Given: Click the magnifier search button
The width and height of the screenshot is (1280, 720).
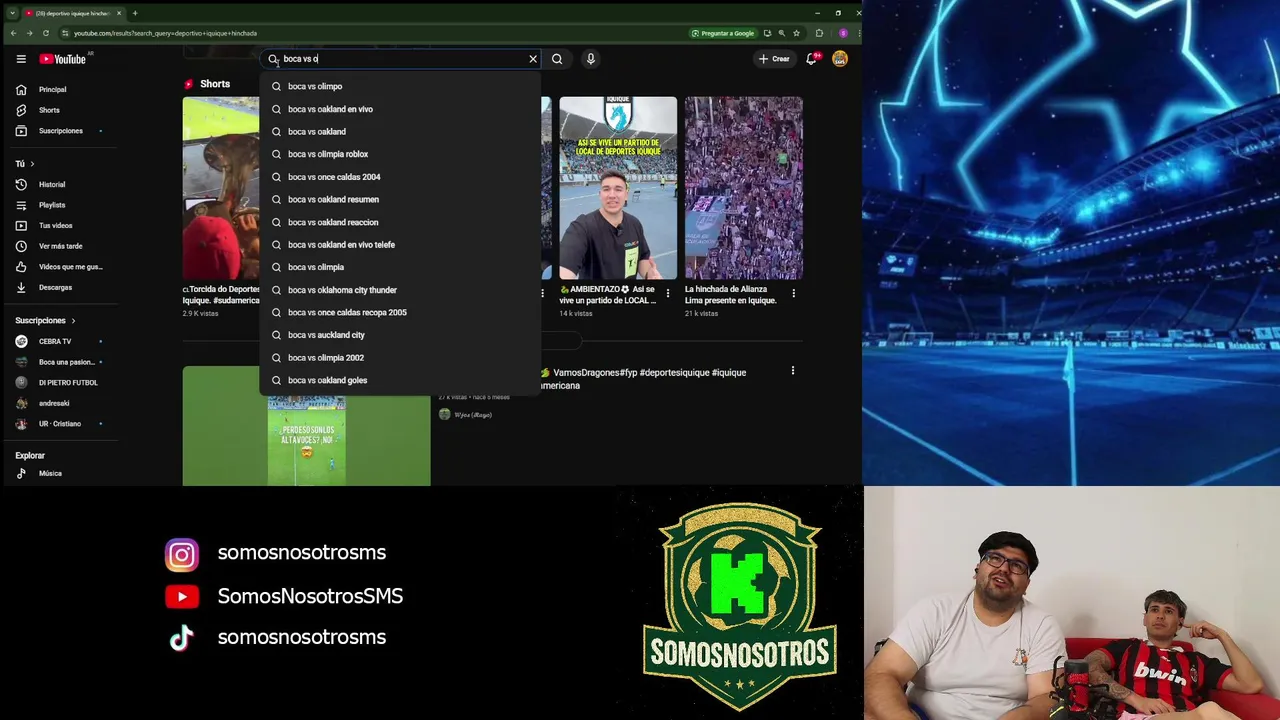Looking at the screenshot, I should click(x=557, y=59).
